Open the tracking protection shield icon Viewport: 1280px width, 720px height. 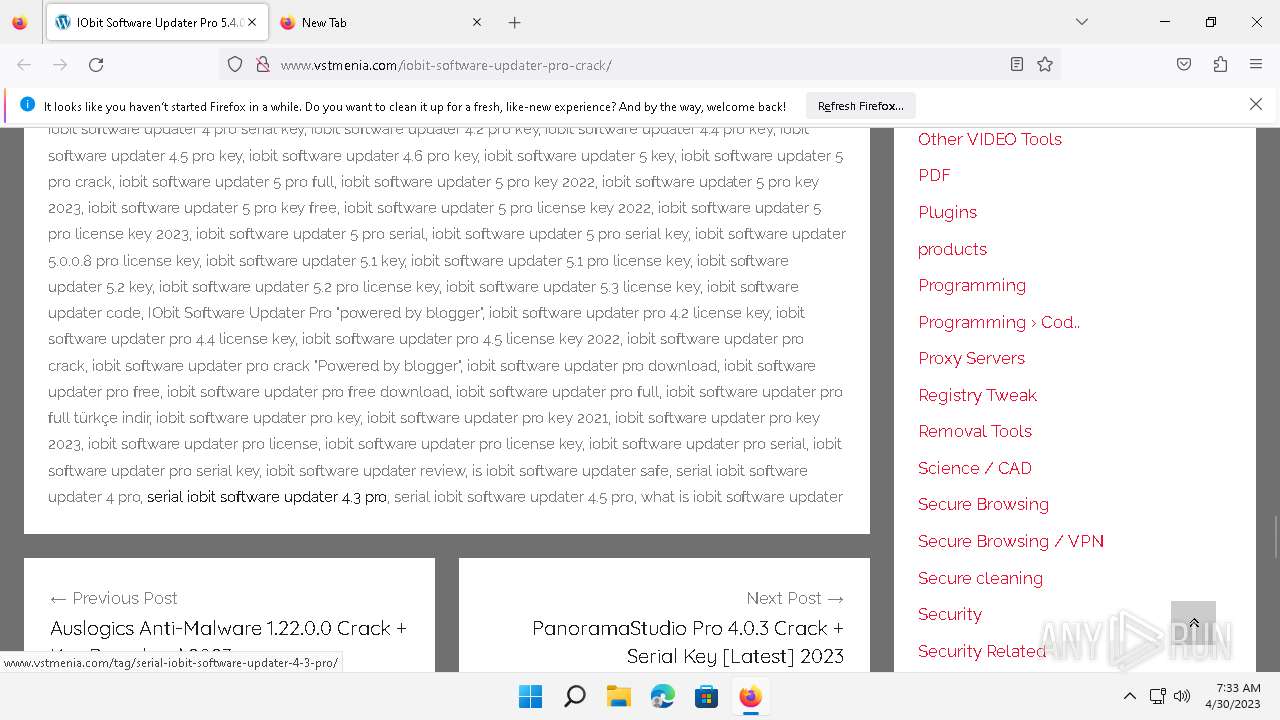point(235,64)
